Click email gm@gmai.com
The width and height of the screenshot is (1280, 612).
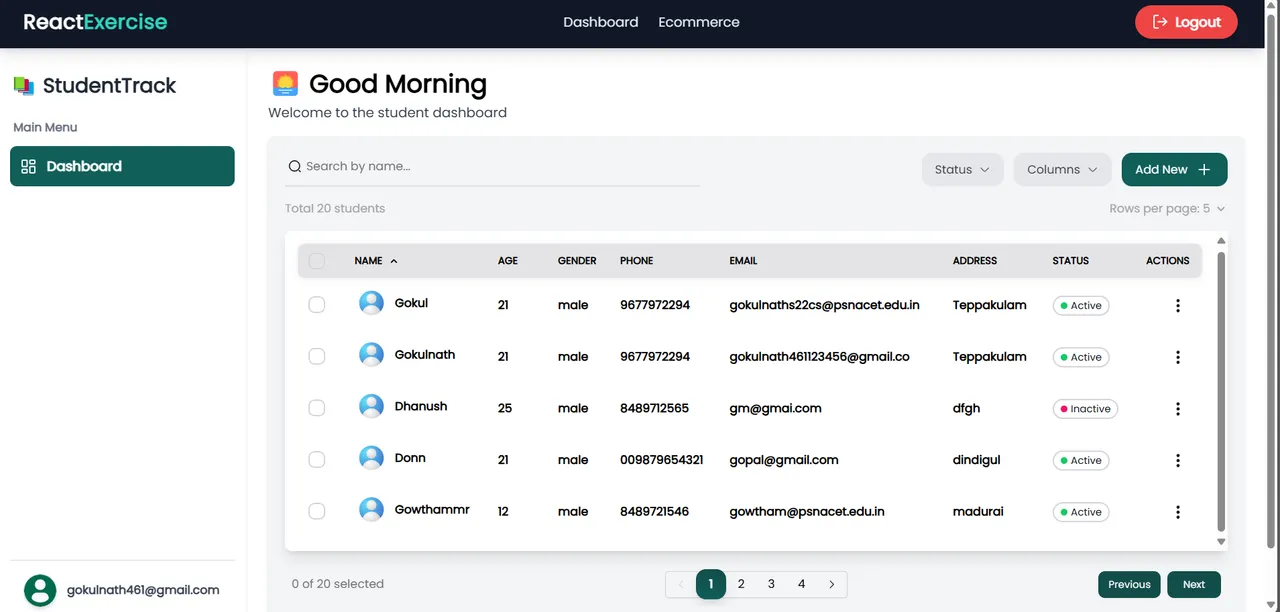pos(775,408)
